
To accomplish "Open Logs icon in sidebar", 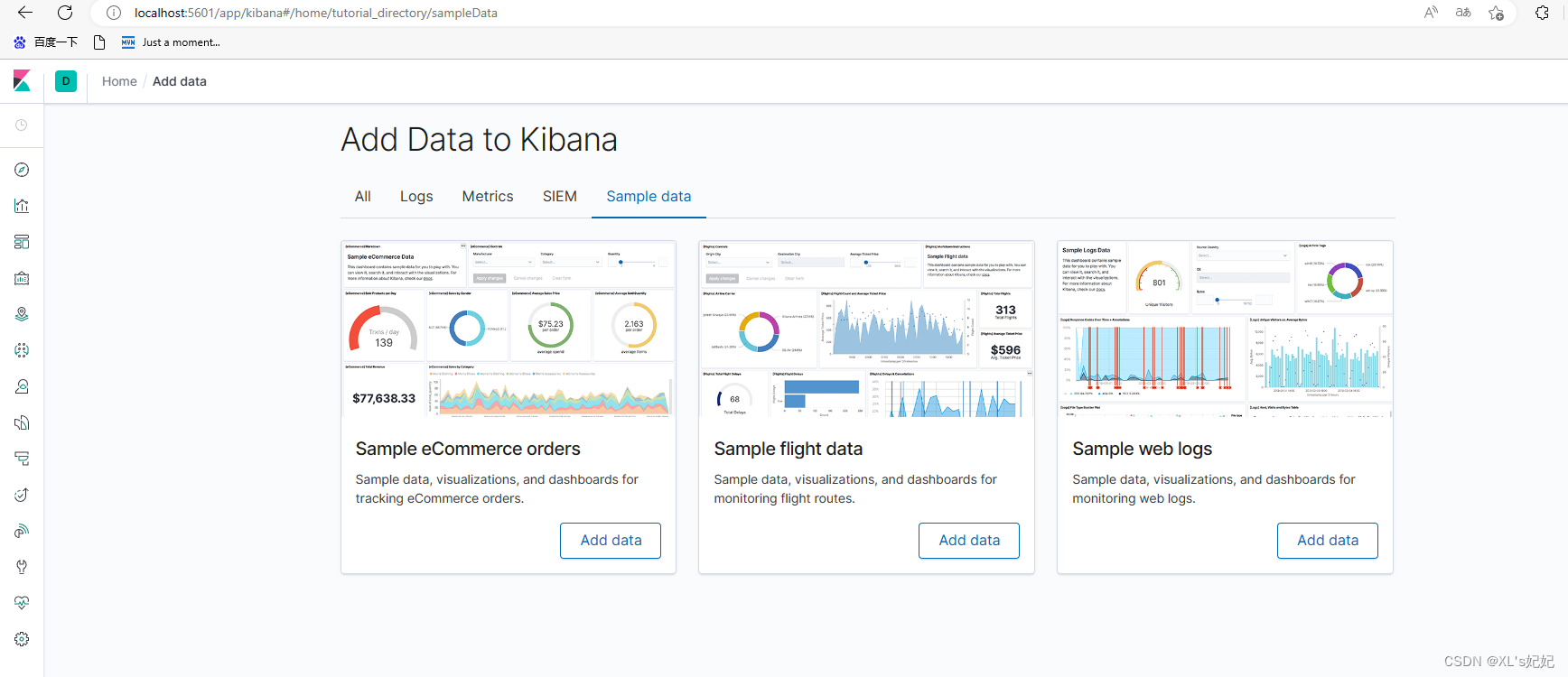I will [x=22, y=422].
